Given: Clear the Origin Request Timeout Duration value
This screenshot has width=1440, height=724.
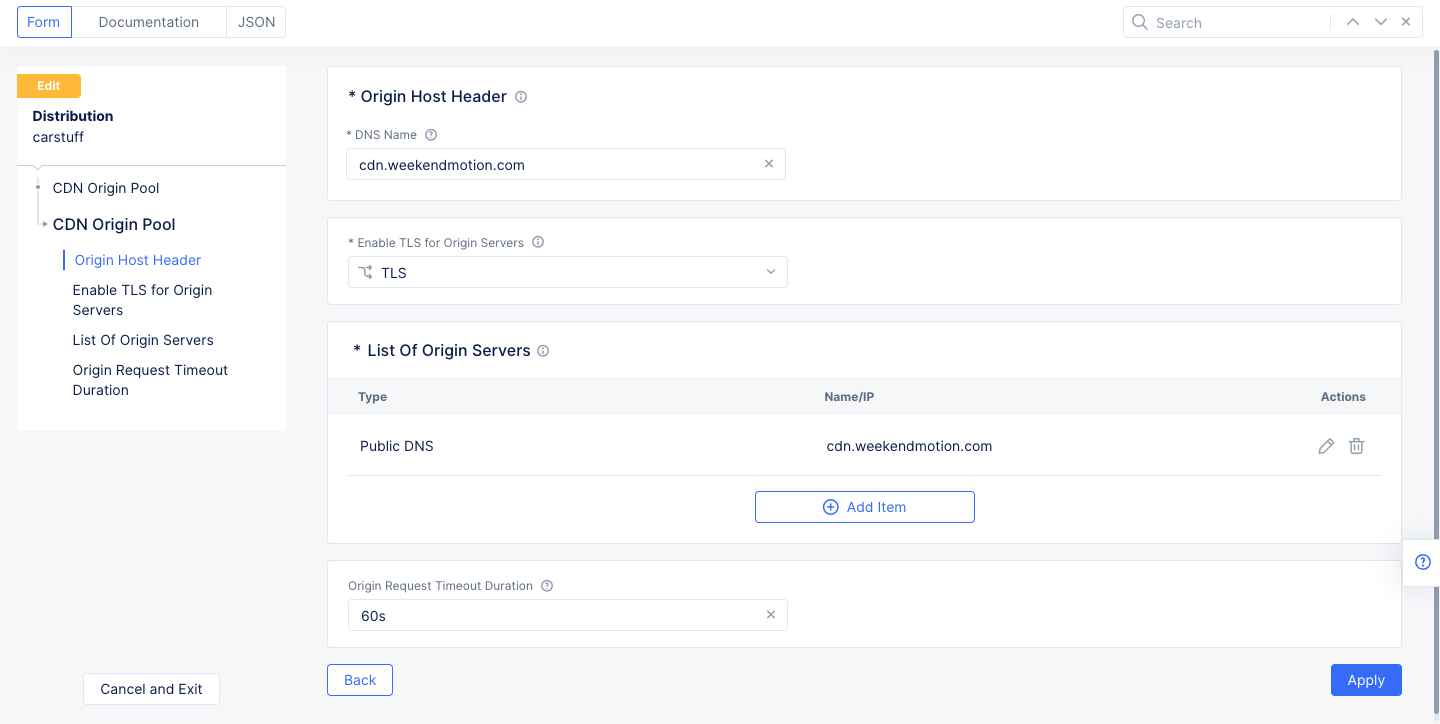Looking at the screenshot, I should tap(771, 615).
